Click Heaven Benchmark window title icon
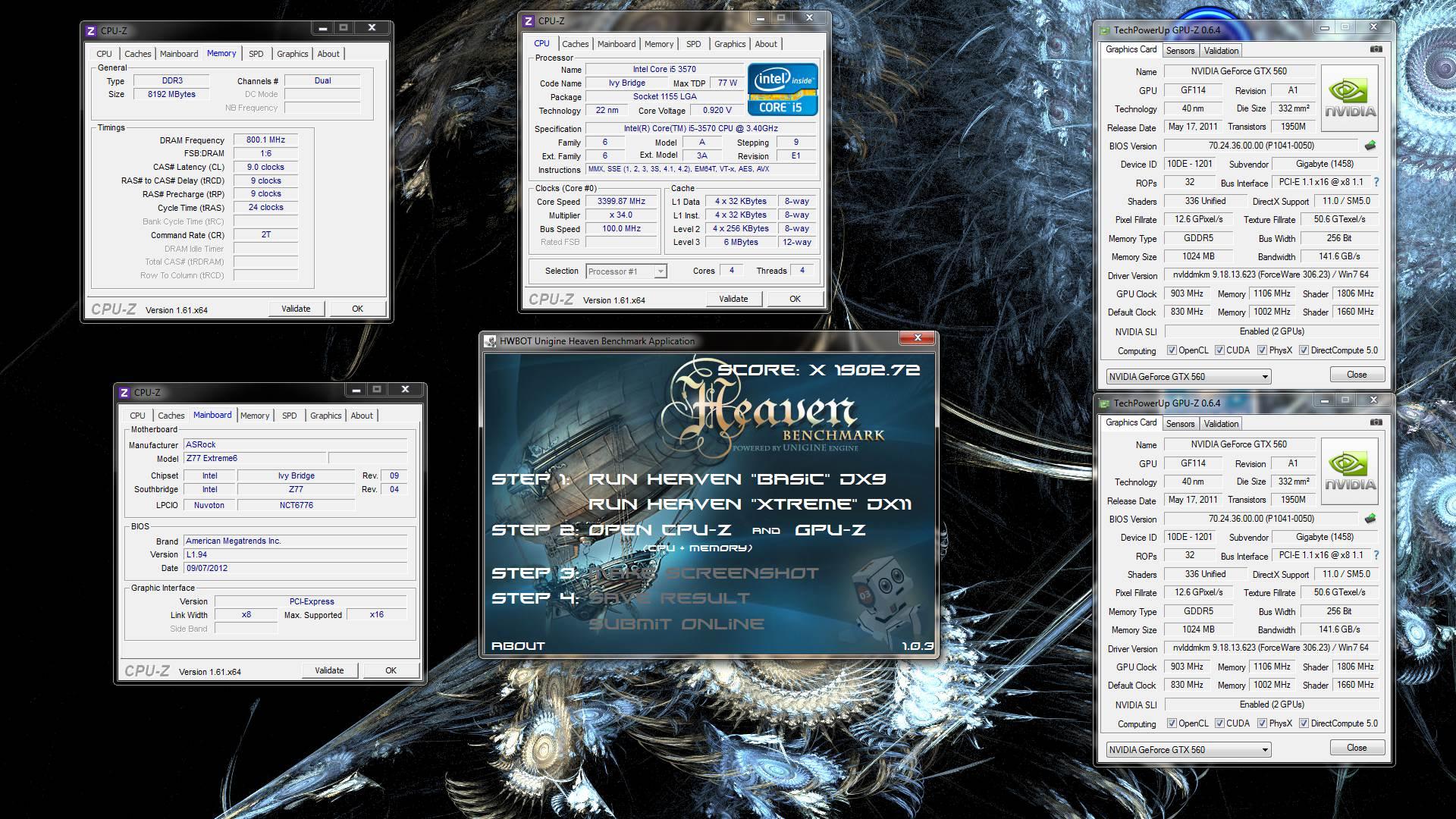1456x819 pixels. 491,341
